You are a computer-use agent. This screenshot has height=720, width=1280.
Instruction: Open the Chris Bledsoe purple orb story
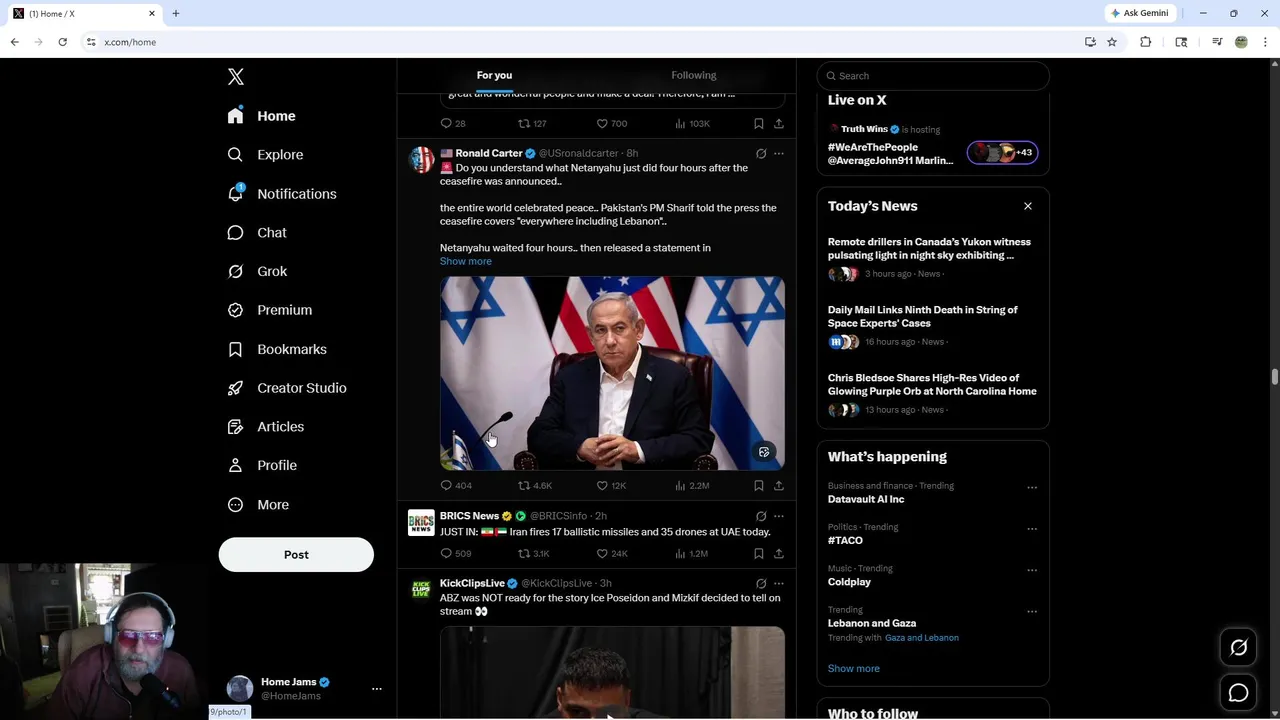click(933, 393)
